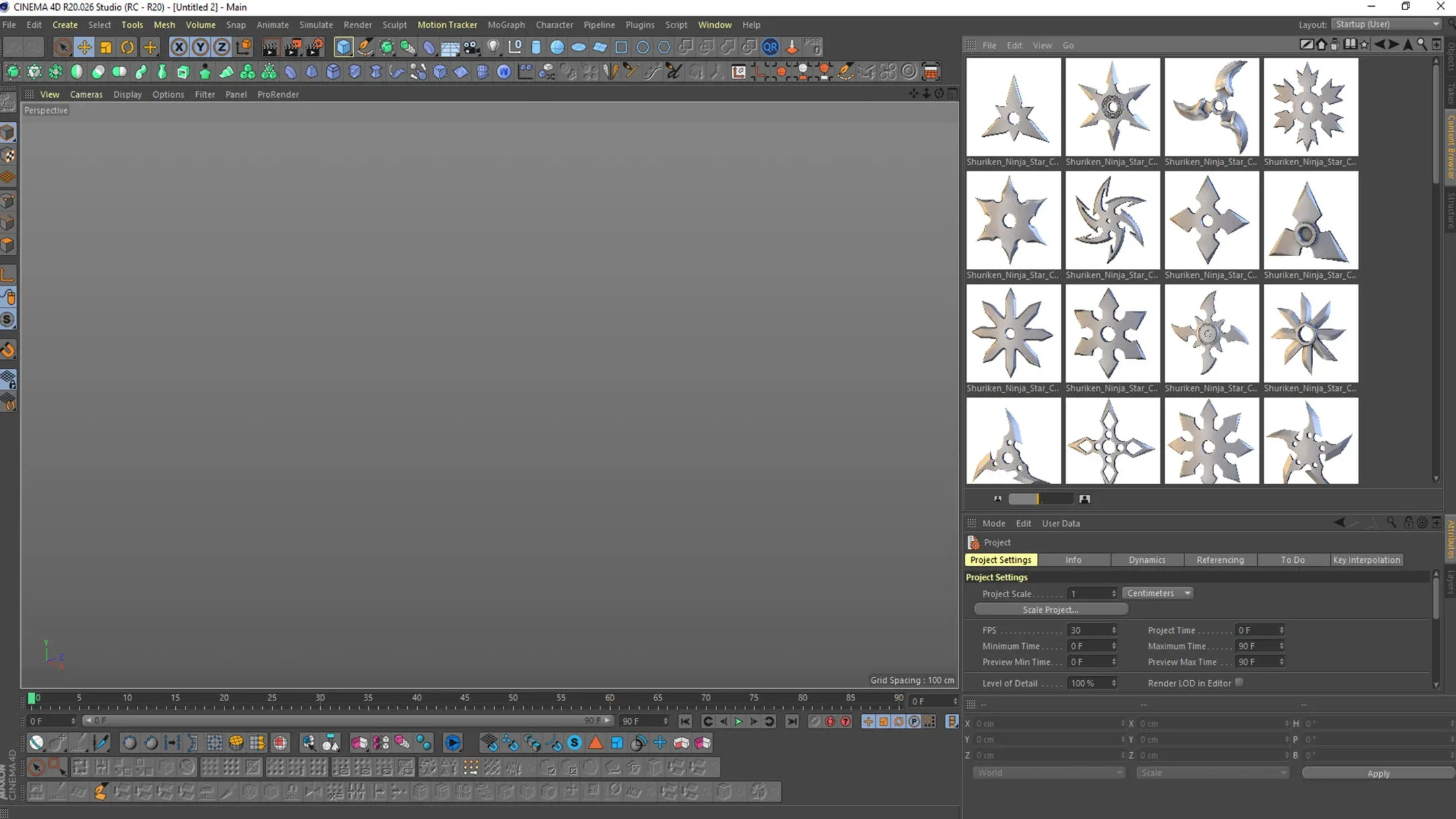Viewport: 1456px width, 819px height.
Task: Drag the FPS value slider field
Action: [1085, 629]
